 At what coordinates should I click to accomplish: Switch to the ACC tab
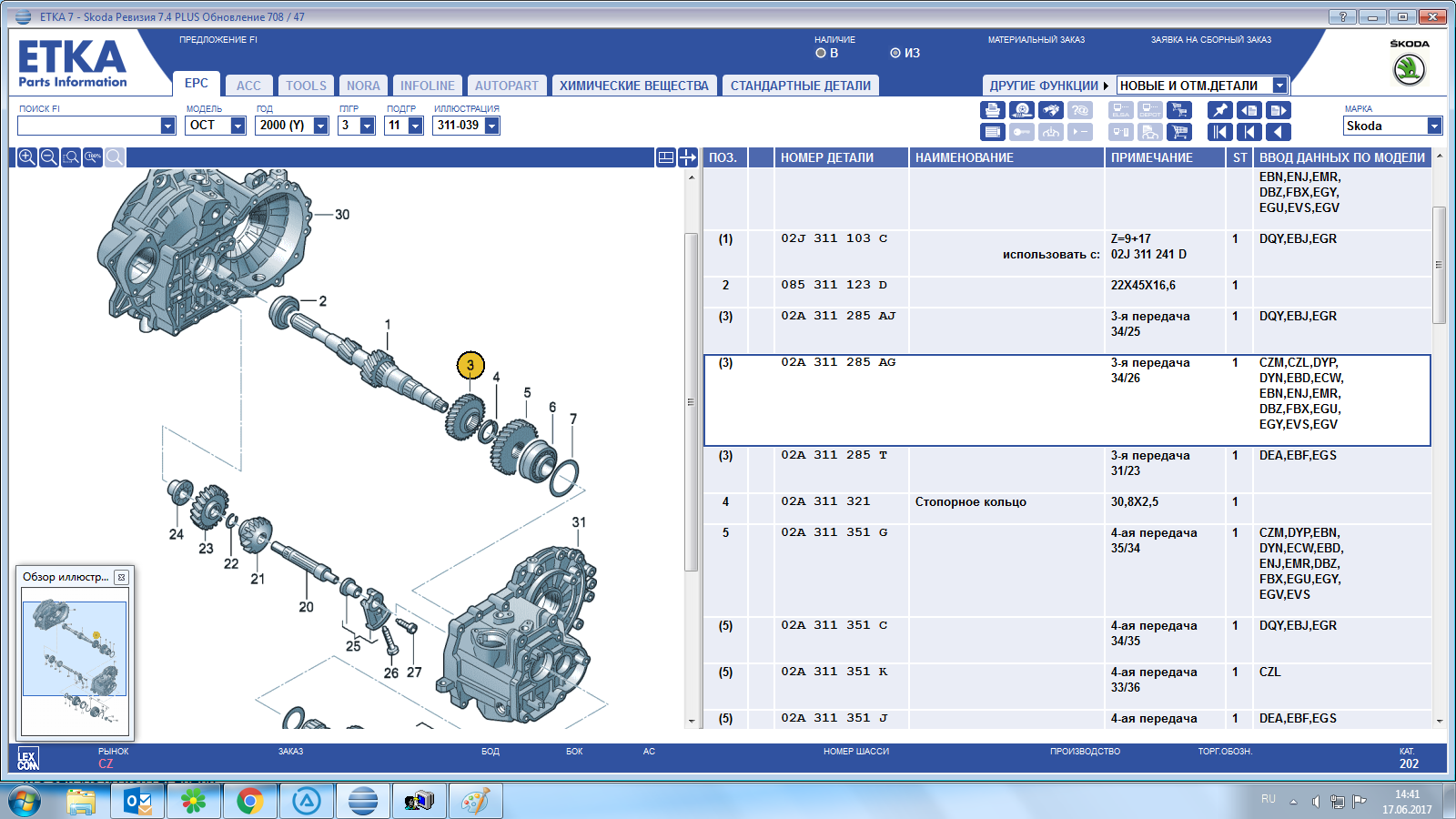point(248,86)
